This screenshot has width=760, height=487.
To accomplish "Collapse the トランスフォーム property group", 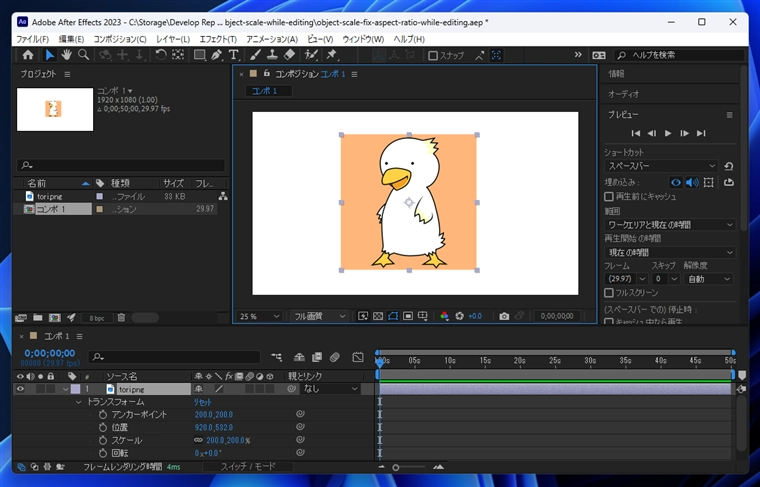I will pyautogui.click(x=79, y=402).
